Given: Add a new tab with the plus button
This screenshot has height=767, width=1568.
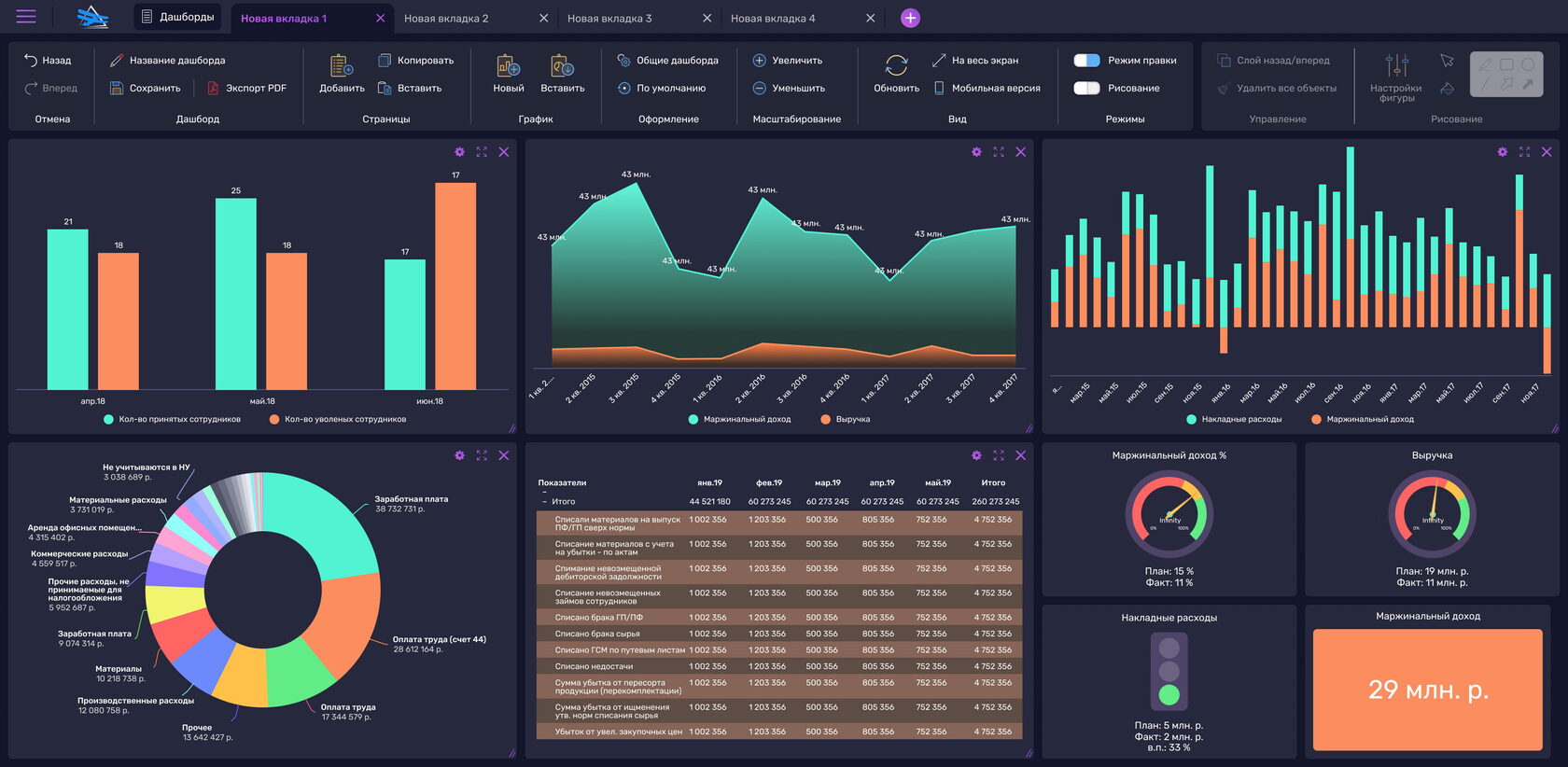Looking at the screenshot, I should pos(910,18).
